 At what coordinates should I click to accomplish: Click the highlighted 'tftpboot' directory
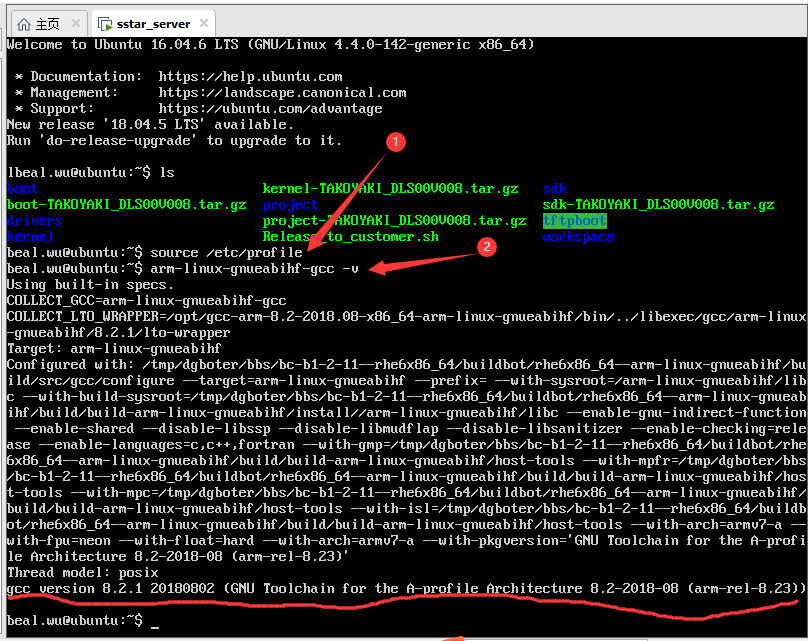tap(575, 221)
